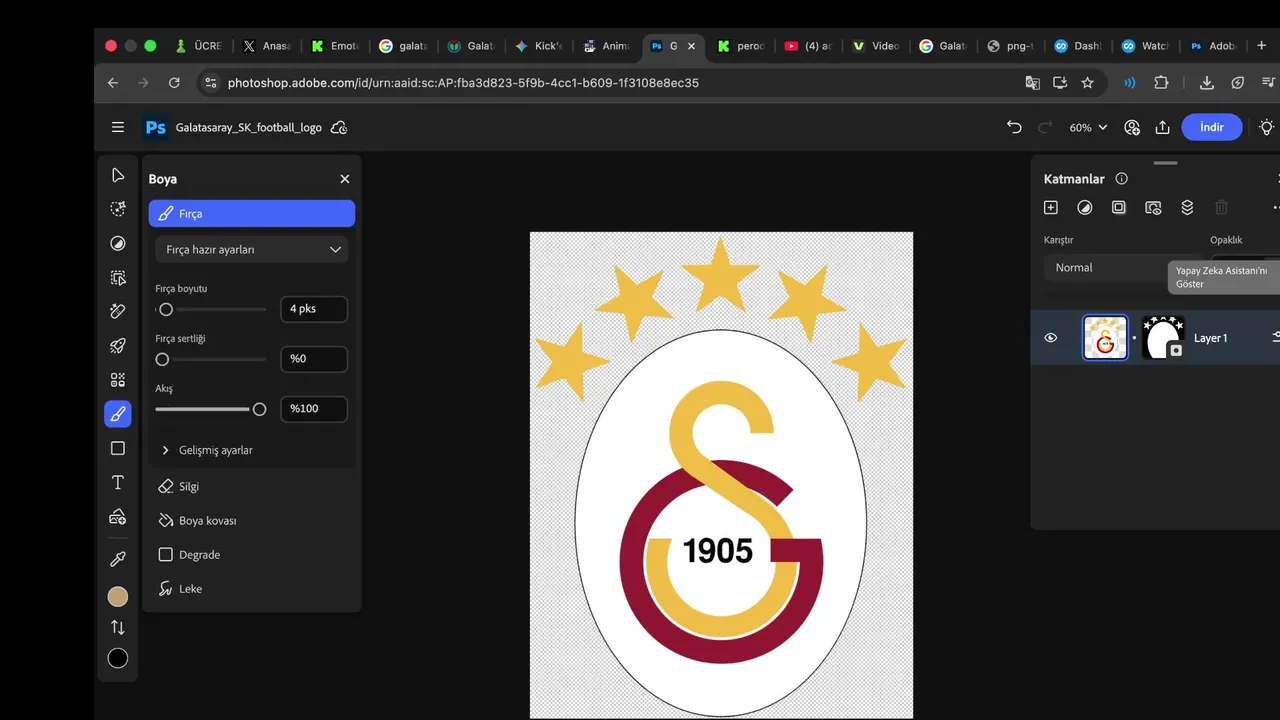
Task: Select the Degrade gradient option
Action: tap(189, 554)
